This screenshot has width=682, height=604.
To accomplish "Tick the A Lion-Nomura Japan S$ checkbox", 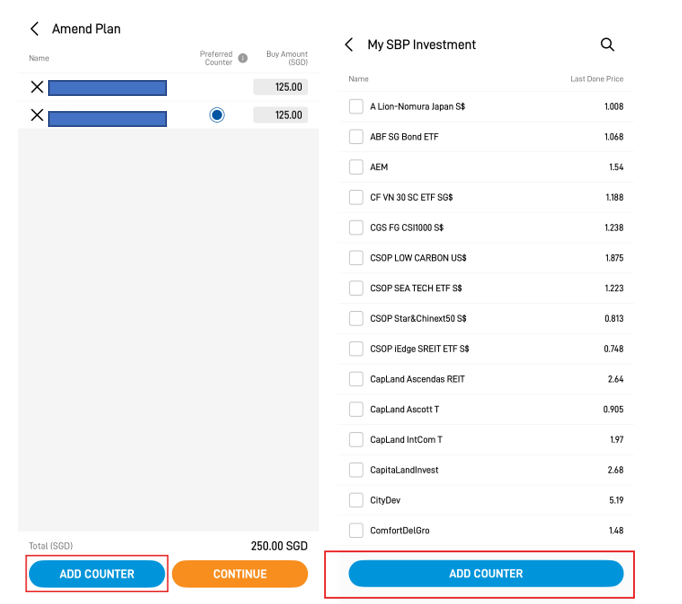I will (356, 106).
